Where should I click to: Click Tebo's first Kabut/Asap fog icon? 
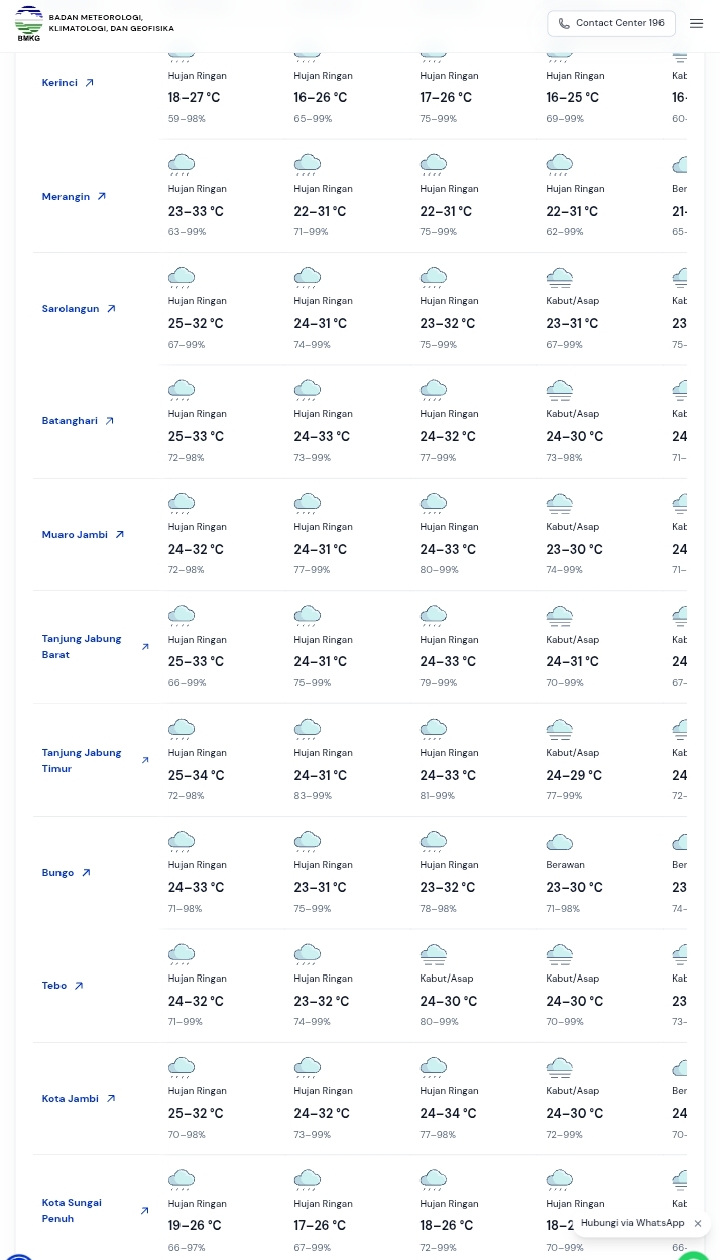(433, 955)
